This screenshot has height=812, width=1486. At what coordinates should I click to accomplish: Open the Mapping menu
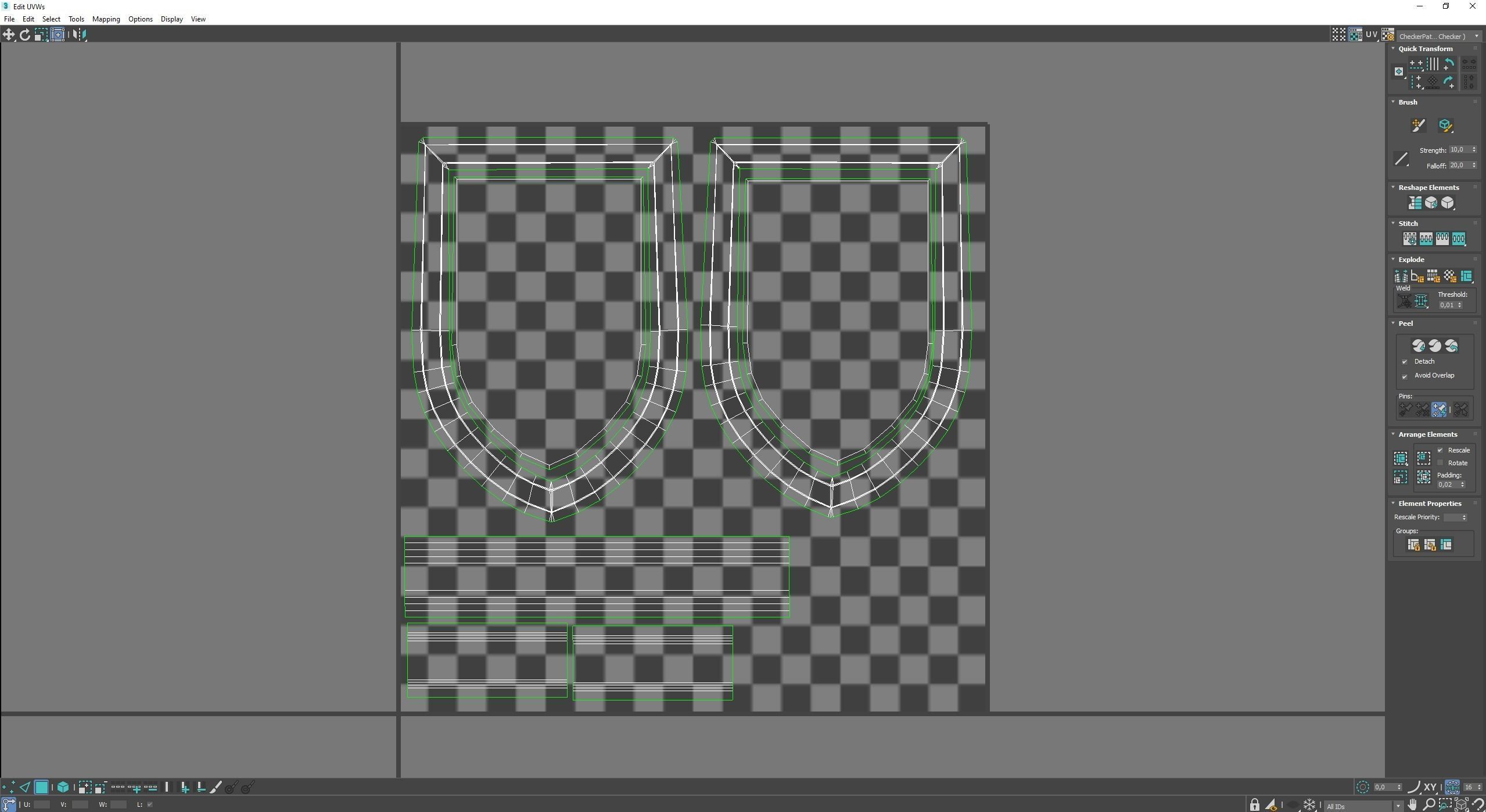coord(106,19)
